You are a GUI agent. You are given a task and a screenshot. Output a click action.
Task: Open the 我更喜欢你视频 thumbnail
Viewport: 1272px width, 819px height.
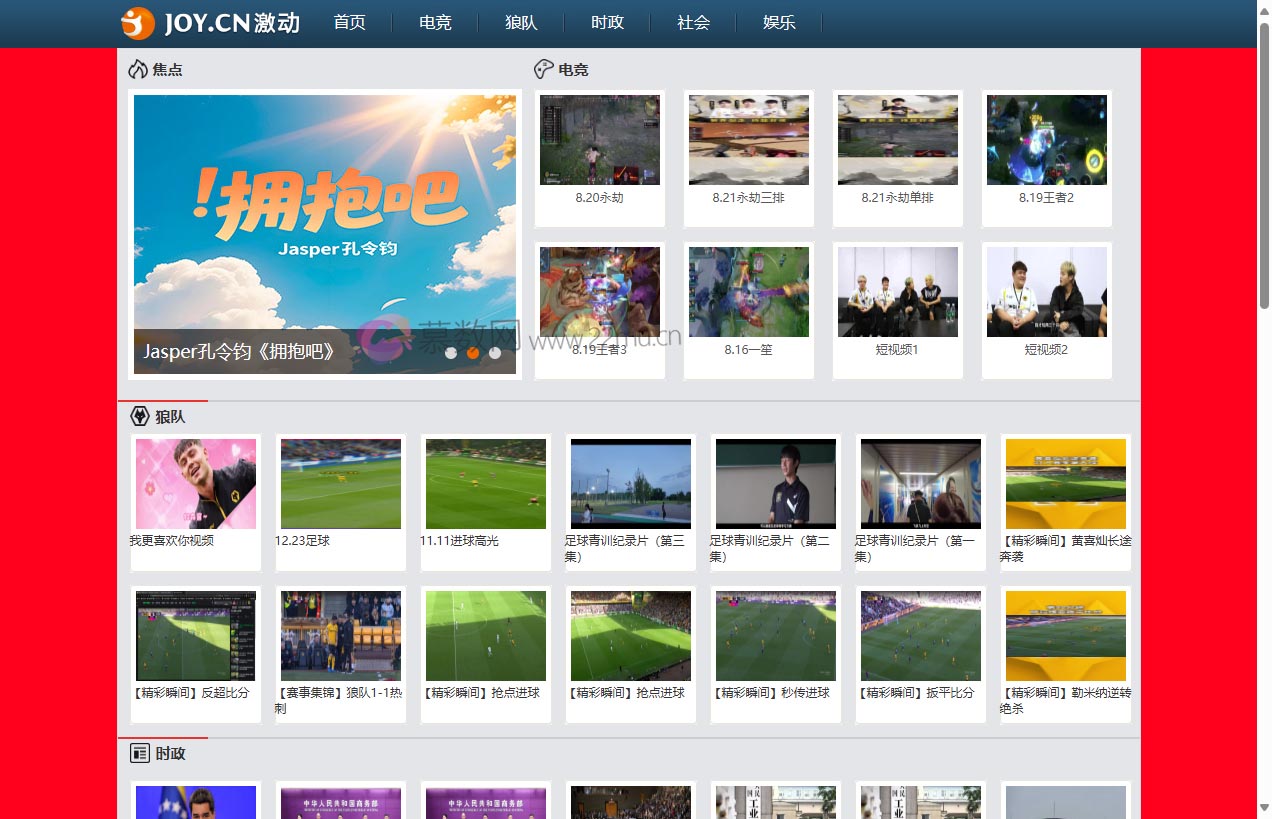[x=196, y=484]
